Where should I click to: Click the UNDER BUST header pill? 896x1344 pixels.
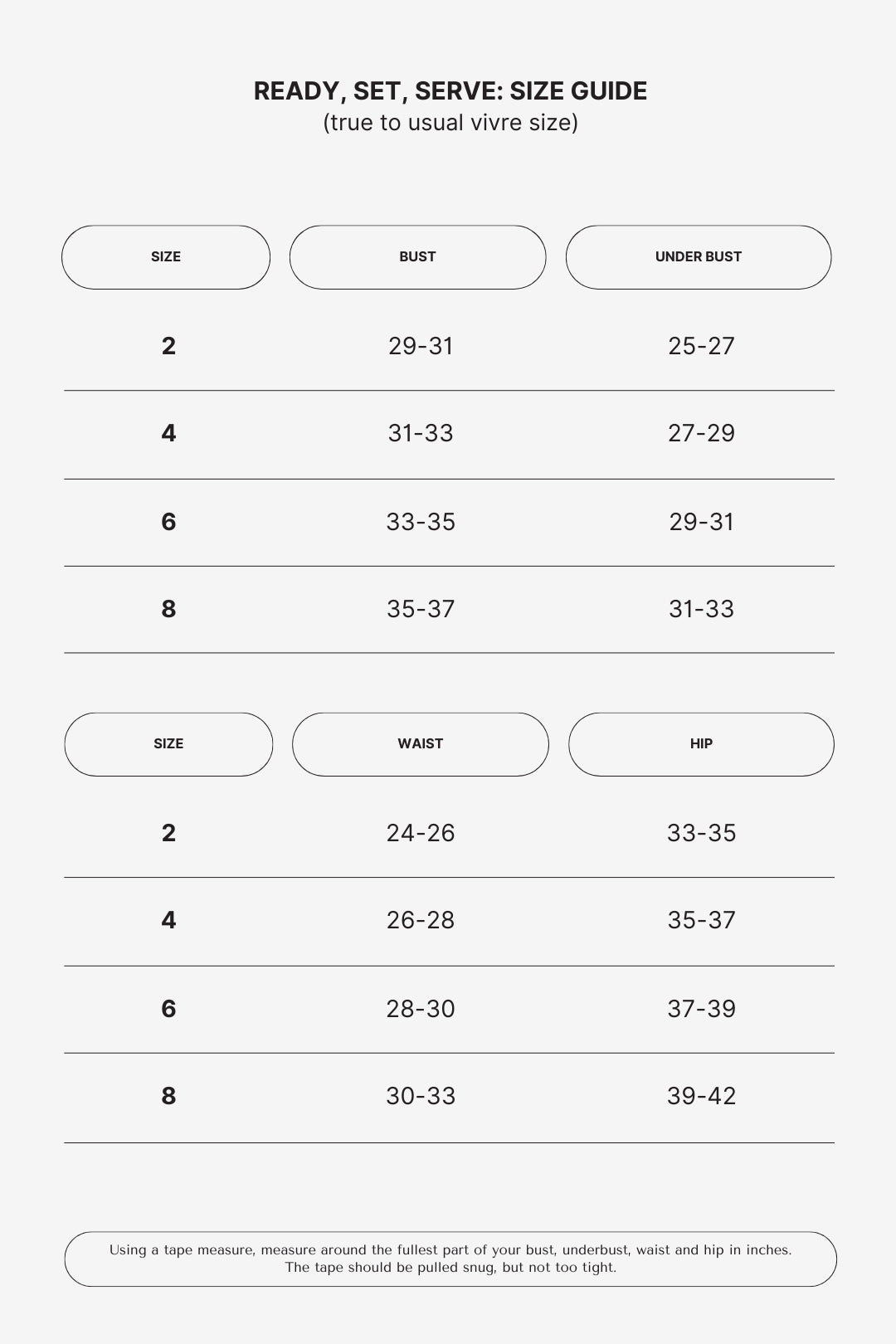[698, 257]
